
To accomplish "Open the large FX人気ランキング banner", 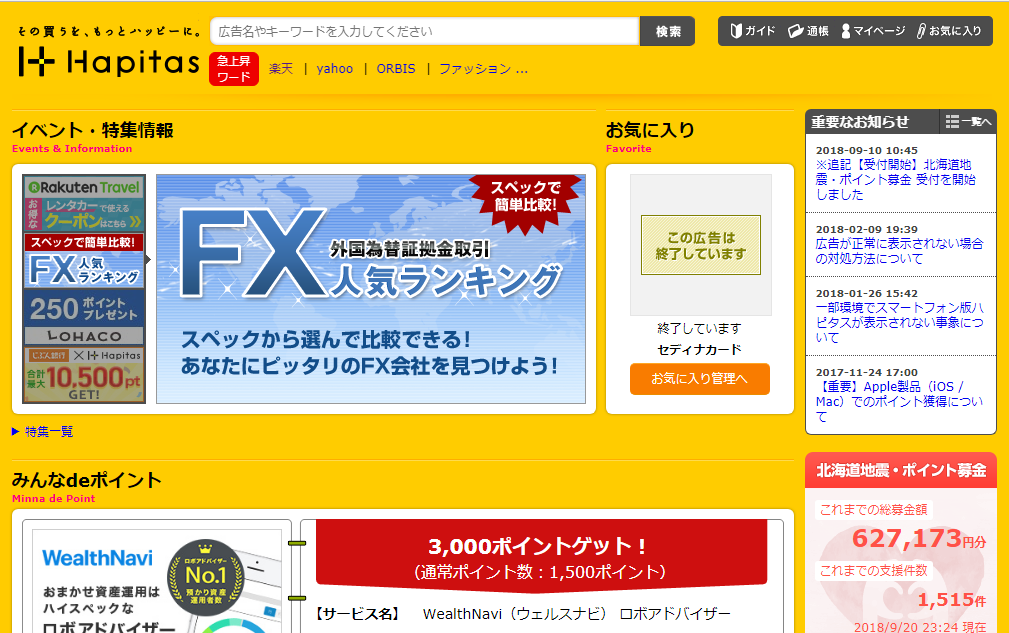I will [371, 289].
